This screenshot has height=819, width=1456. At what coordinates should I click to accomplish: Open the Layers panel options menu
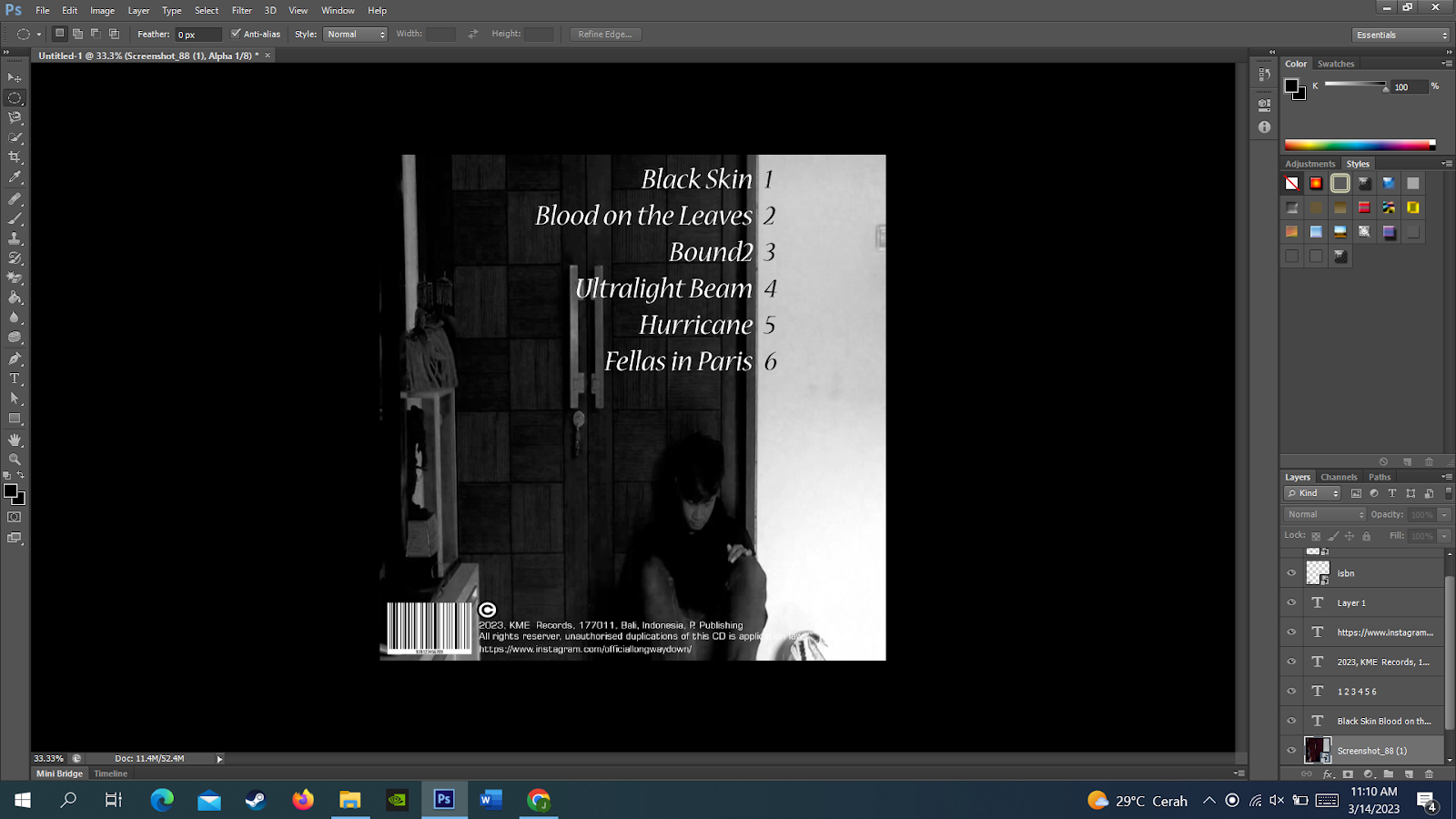pos(1447,477)
